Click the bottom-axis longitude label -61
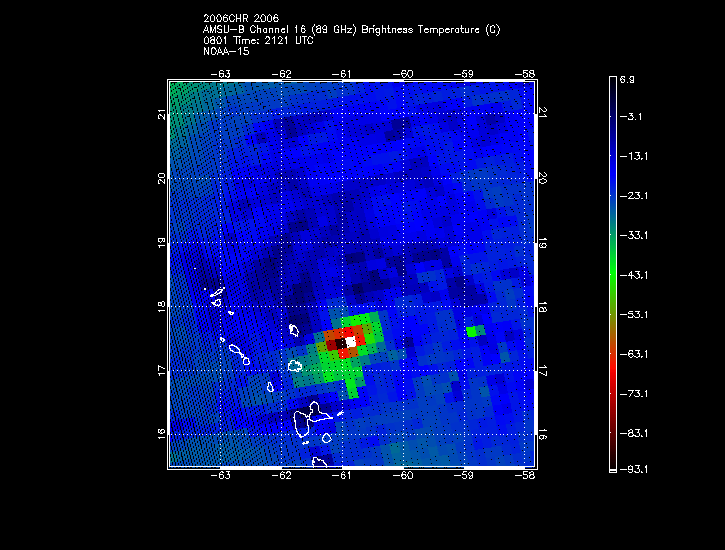 tap(342, 476)
